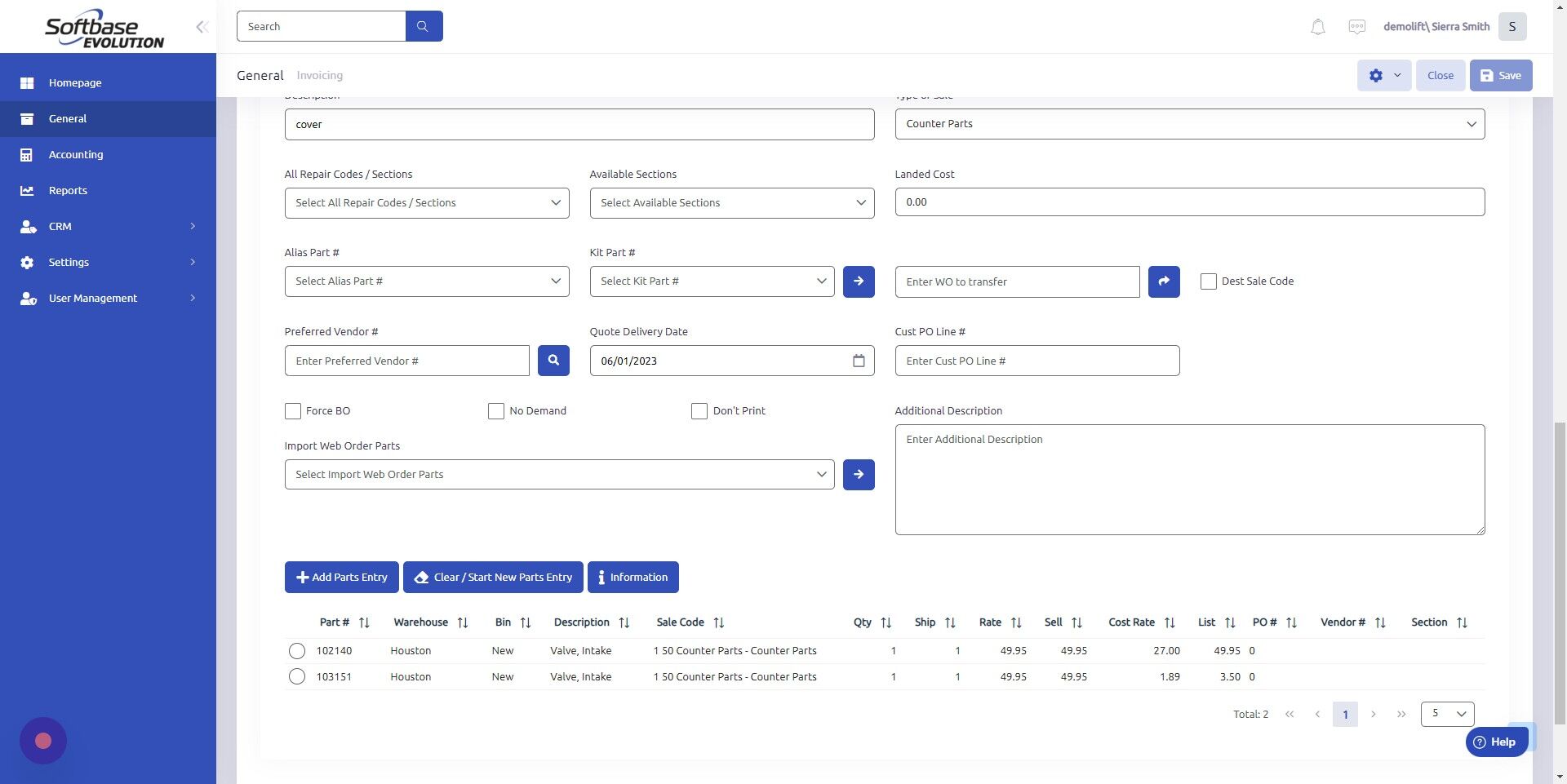
Task: Enable the Force BO checkbox
Action: [x=292, y=410]
